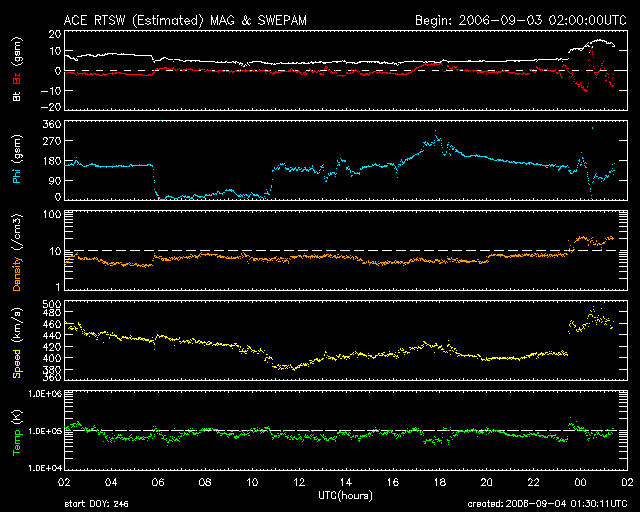Click the "480" tick on the Speed axis
This screenshot has height=512, width=640.
[52, 312]
